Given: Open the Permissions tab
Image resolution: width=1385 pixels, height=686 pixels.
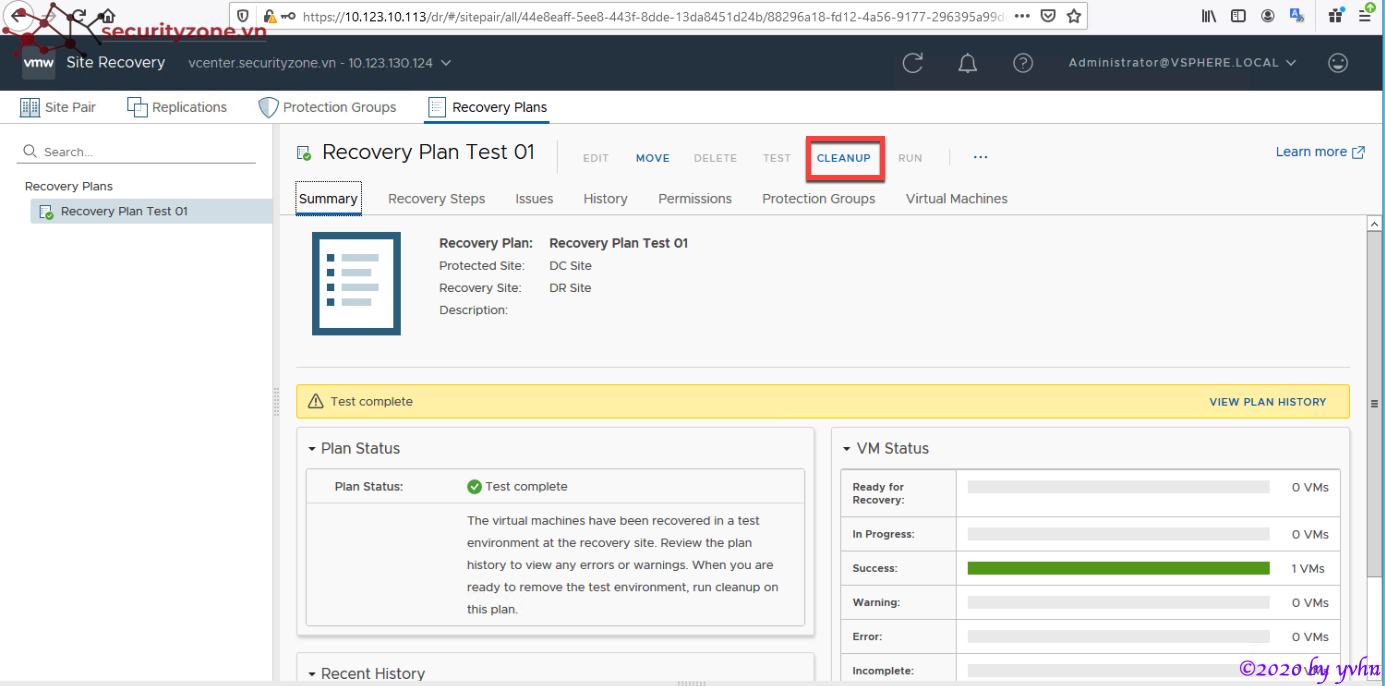Looking at the screenshot, I should 695,198.
